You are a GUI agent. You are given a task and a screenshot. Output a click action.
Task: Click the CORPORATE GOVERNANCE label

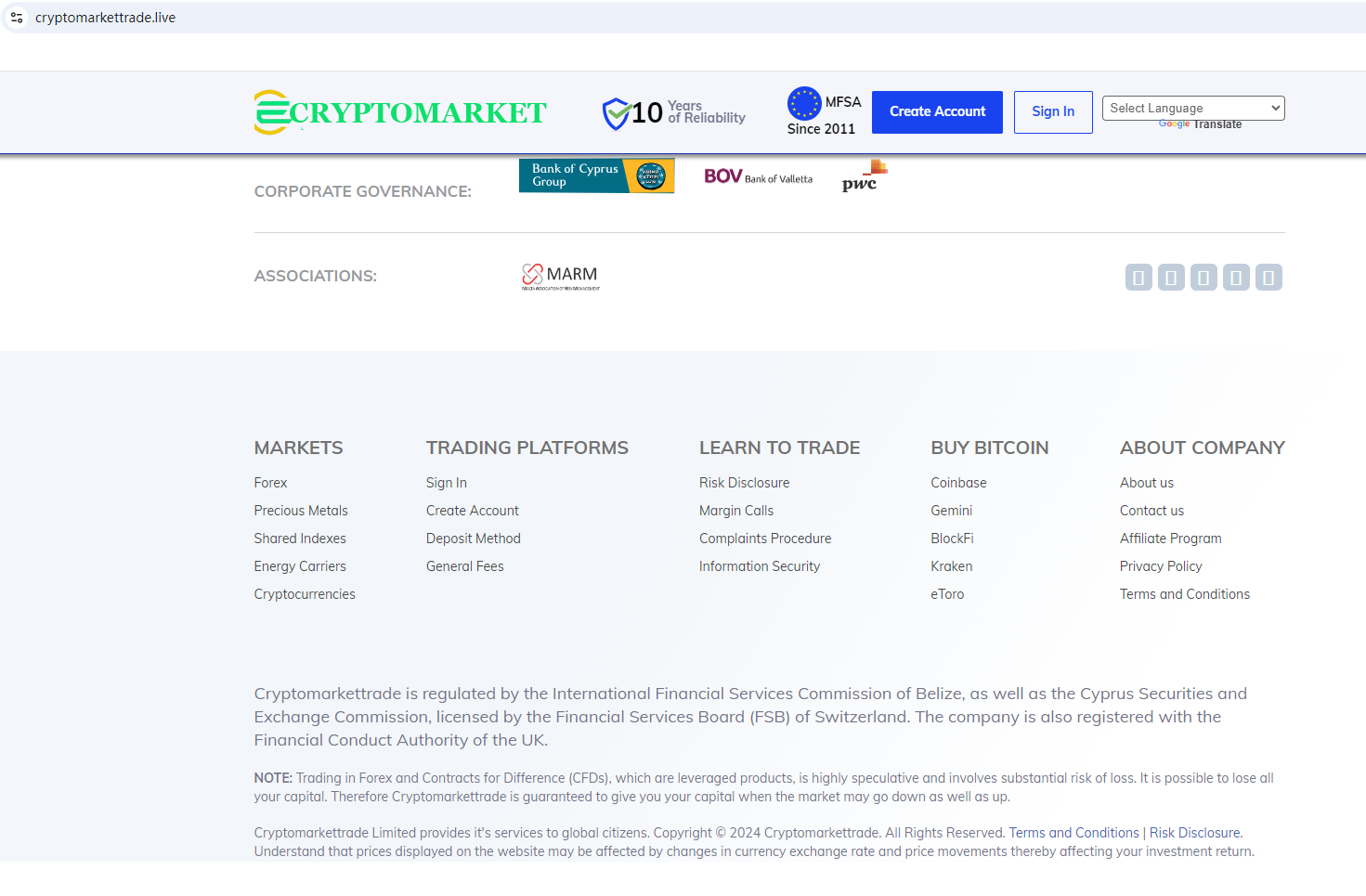[x=363, y=191]
